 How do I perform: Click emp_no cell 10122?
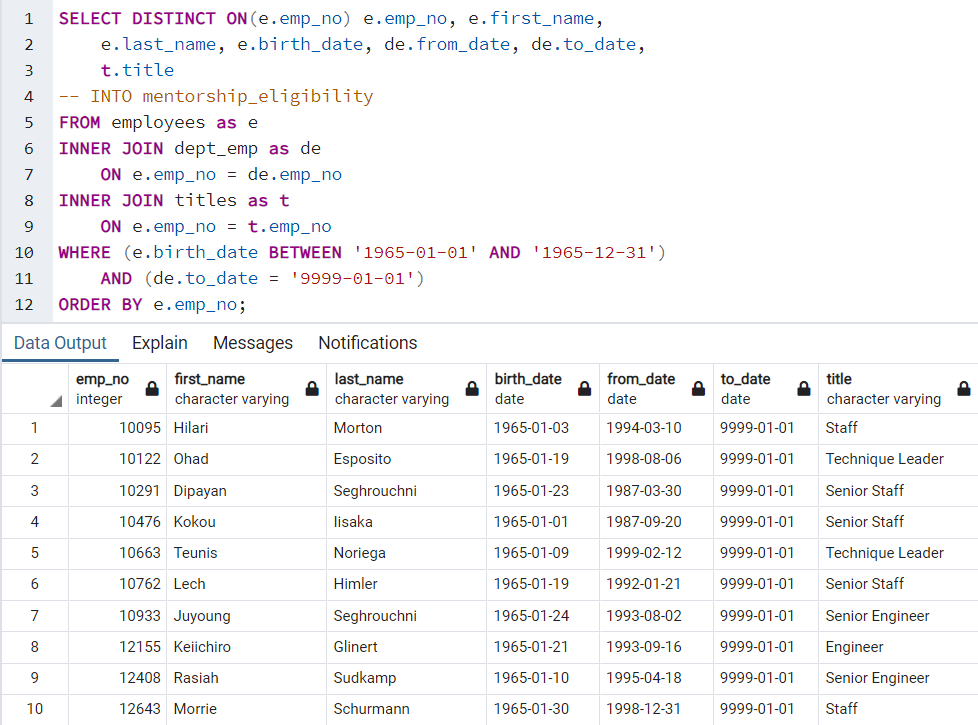[117, 459]
